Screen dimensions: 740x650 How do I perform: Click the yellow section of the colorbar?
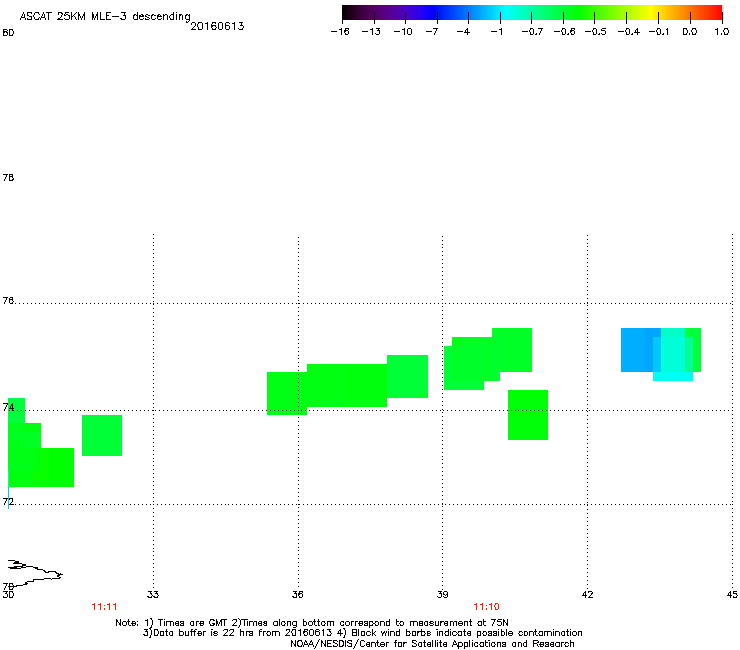pyautogui.click(x=649, y=13)
